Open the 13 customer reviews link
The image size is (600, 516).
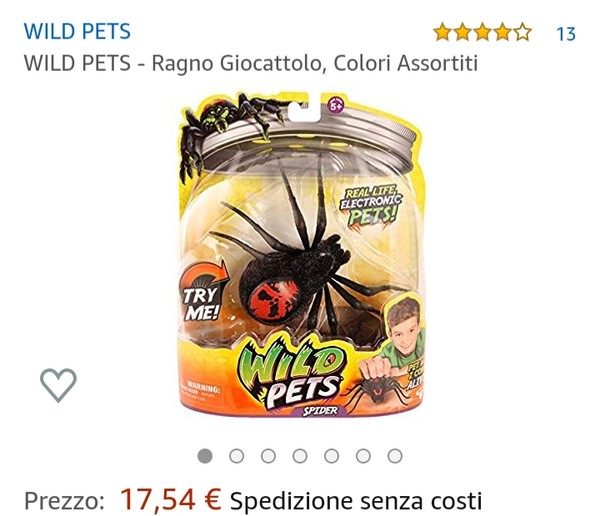(566, 34)
